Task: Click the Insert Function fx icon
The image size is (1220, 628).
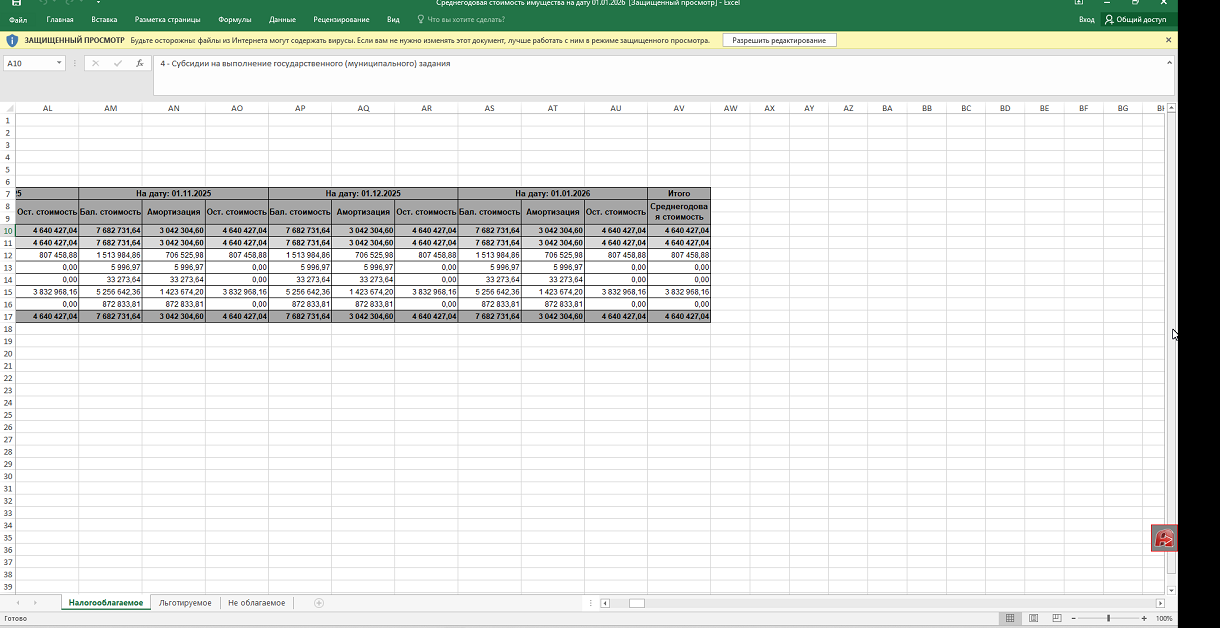Action: [140, 63]
